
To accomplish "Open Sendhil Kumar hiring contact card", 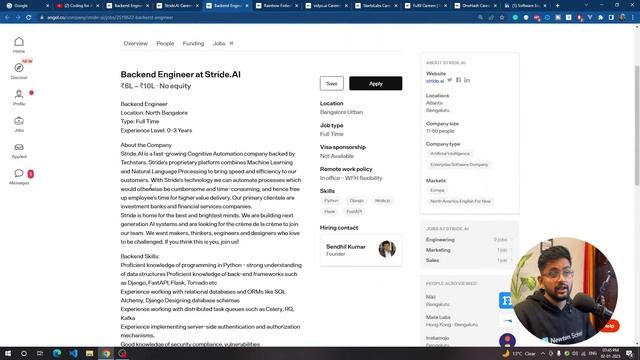I will [361, 250].
